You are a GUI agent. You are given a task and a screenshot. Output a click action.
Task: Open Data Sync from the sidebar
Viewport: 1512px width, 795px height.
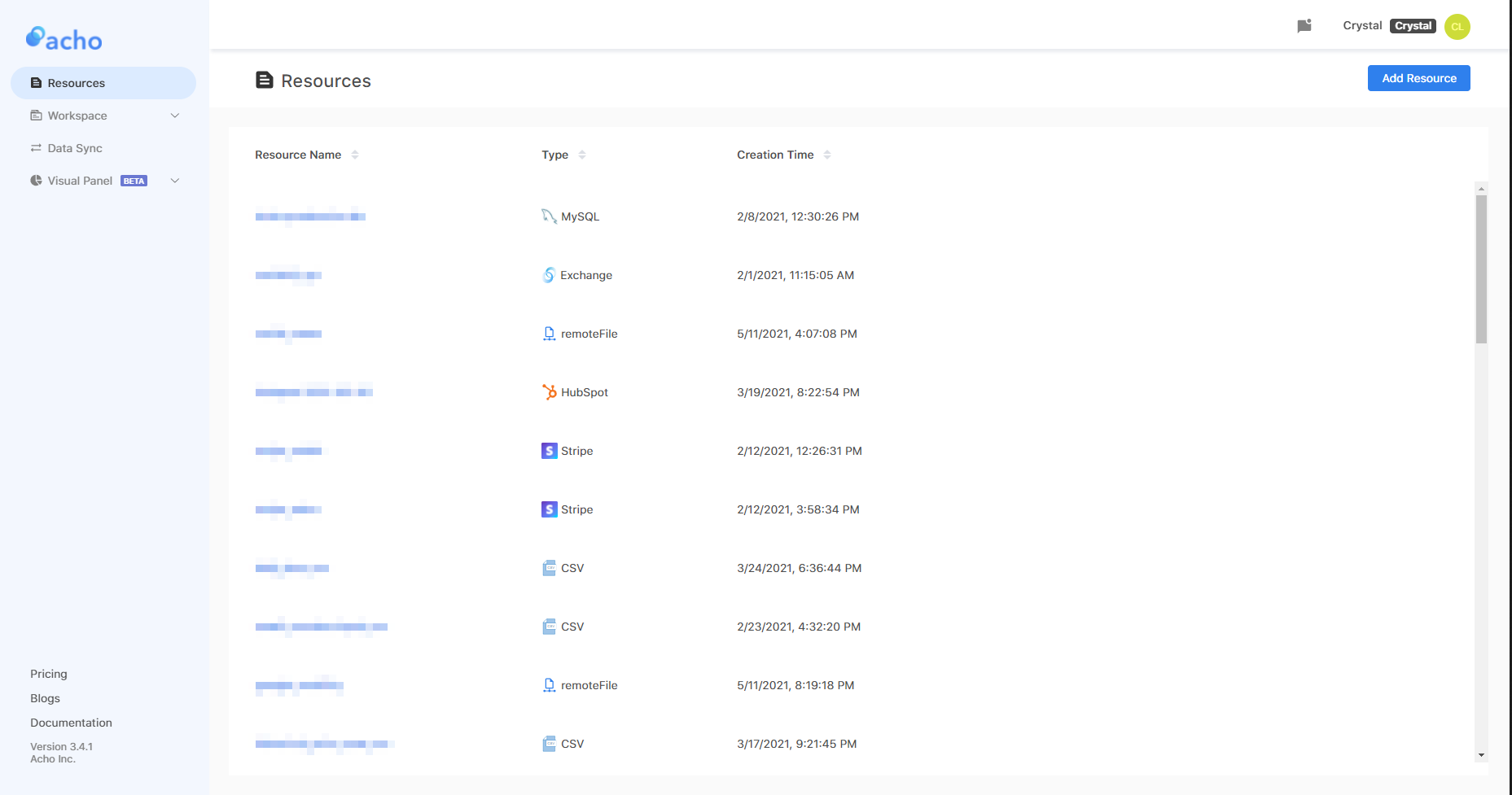tap(75, 148)
